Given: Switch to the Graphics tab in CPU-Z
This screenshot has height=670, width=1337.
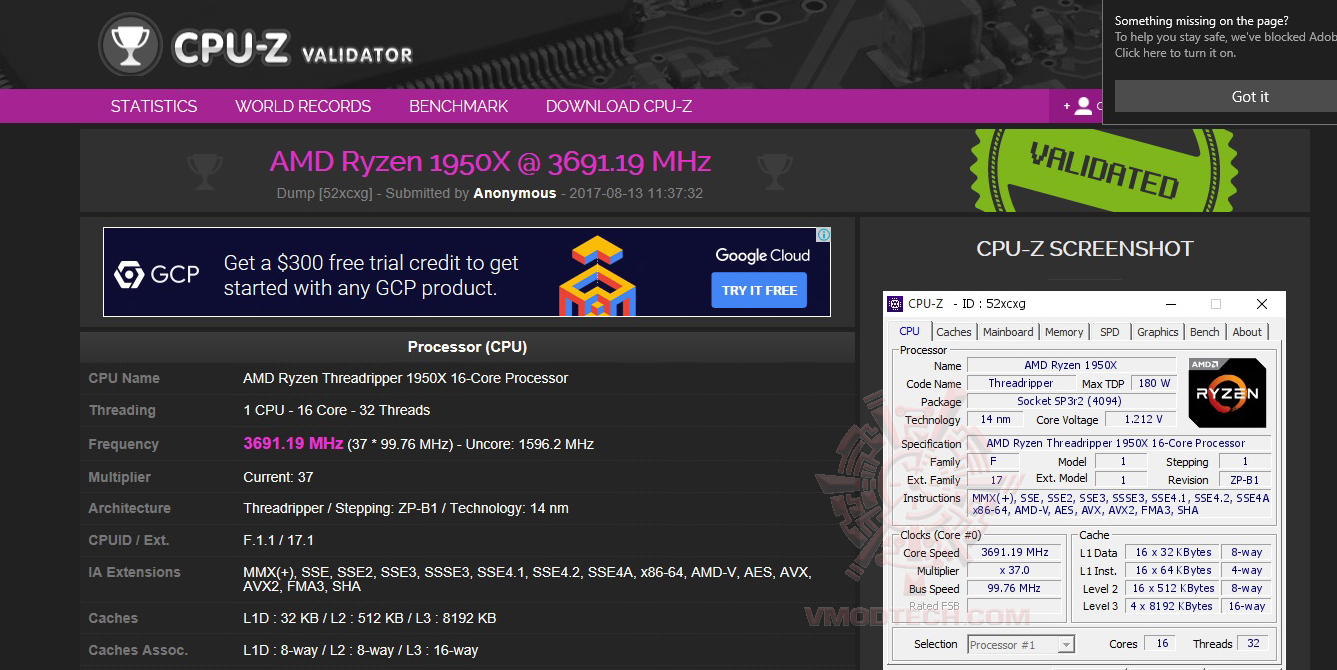Looking at the screenshot, I should coord(1157,331).
